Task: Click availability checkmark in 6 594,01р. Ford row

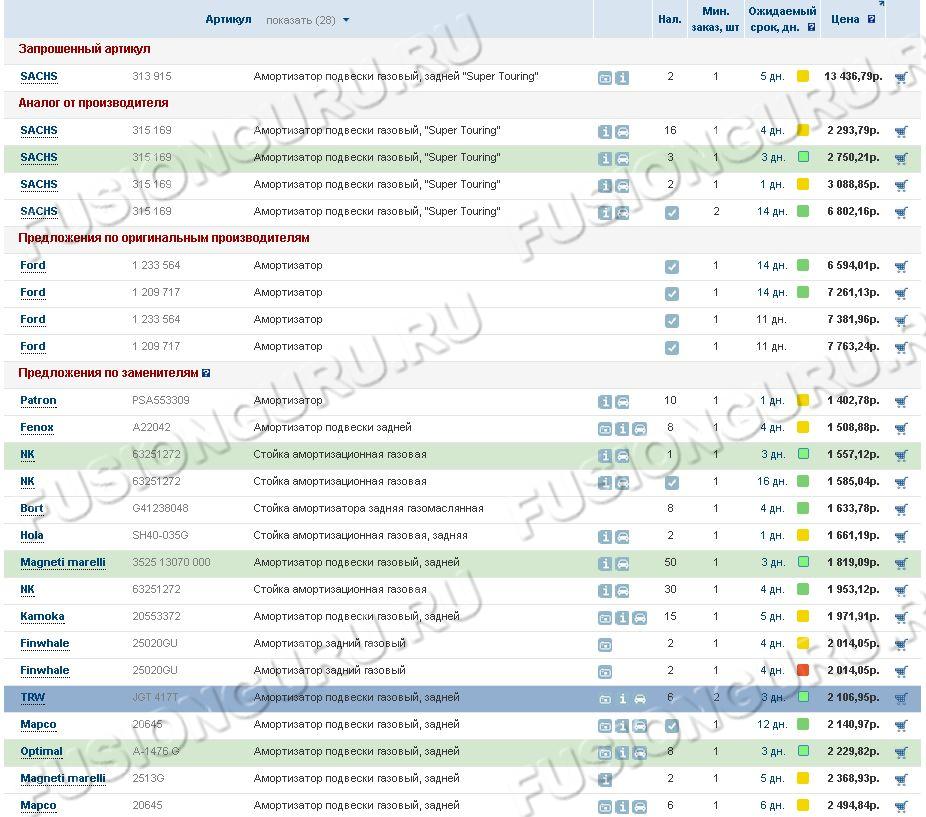Action: click(x=671, y=267)
